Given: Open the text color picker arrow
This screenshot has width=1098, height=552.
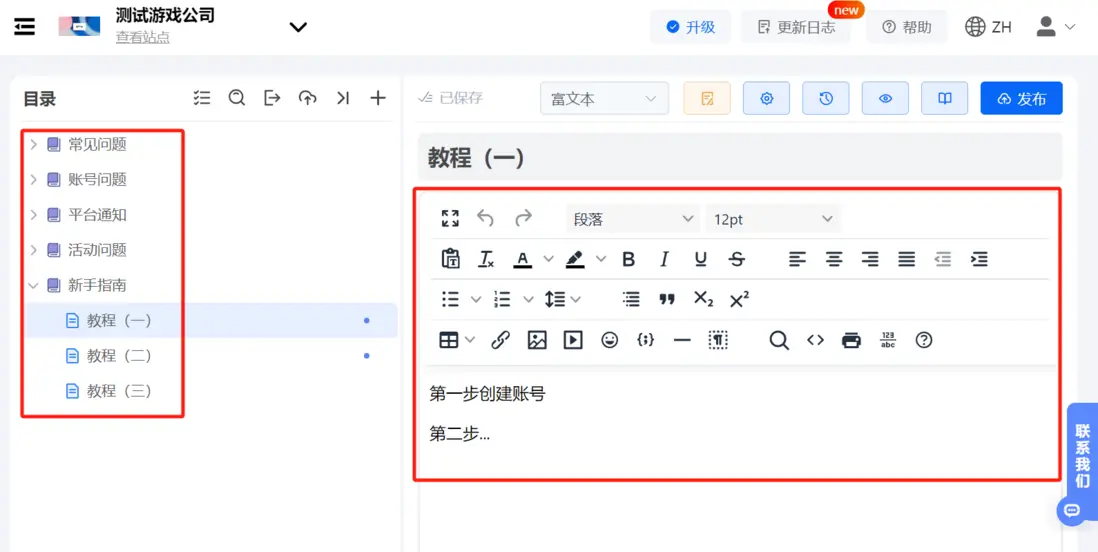Looking at the screenshot, I should [549, 259].
